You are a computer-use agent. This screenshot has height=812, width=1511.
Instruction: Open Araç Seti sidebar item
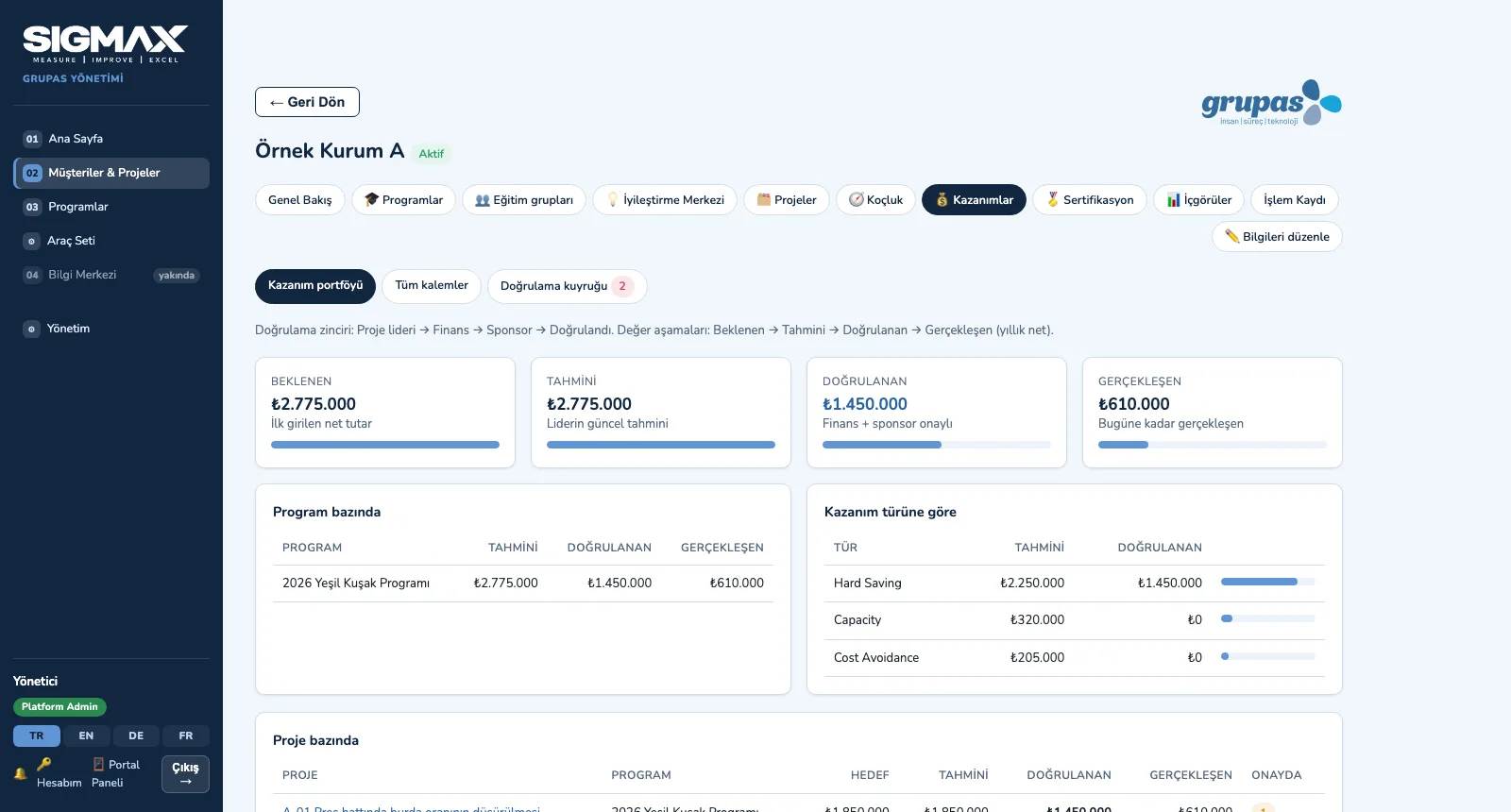tap(111, 241)
